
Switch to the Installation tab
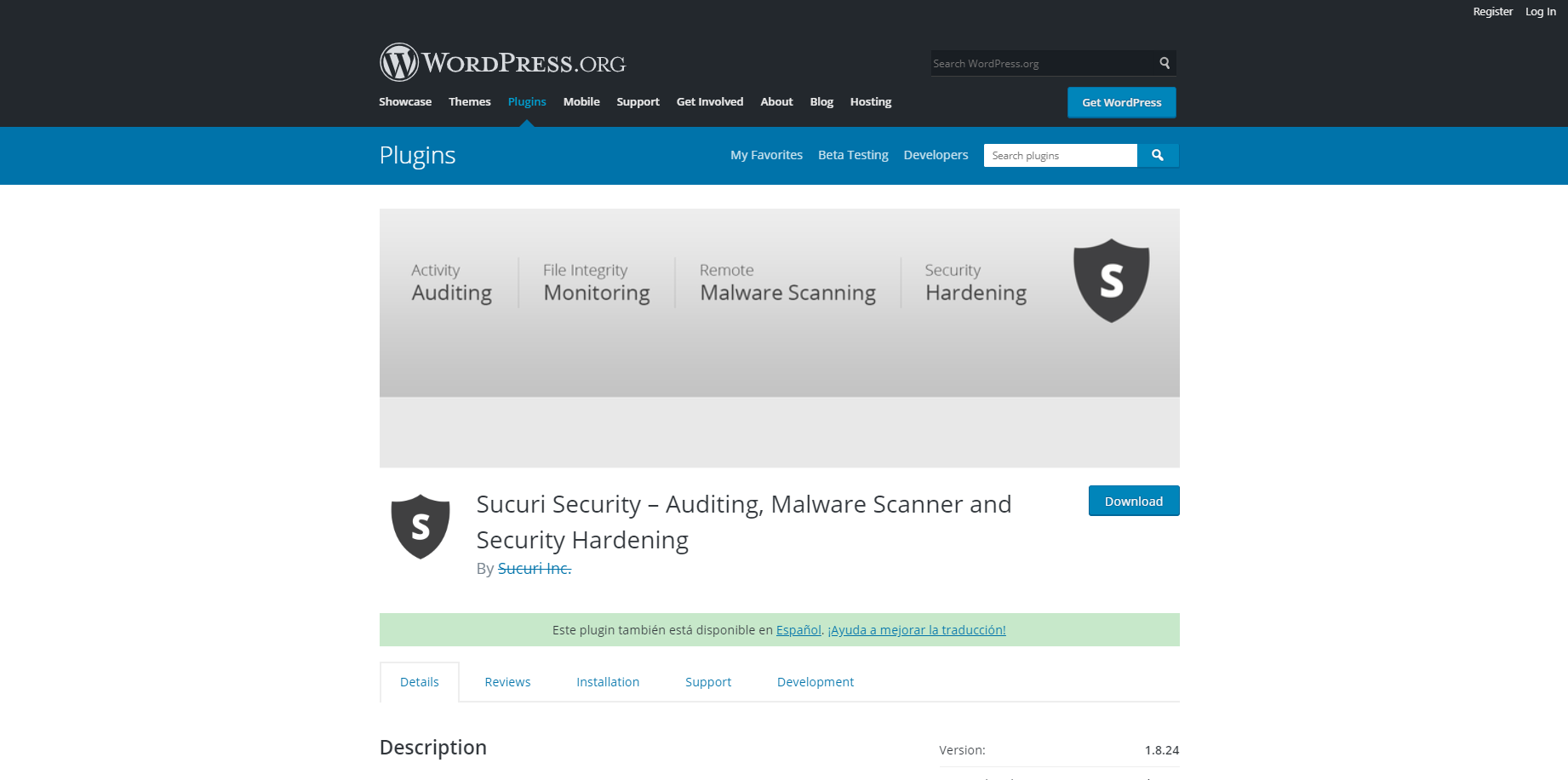[x=608, y=682]
